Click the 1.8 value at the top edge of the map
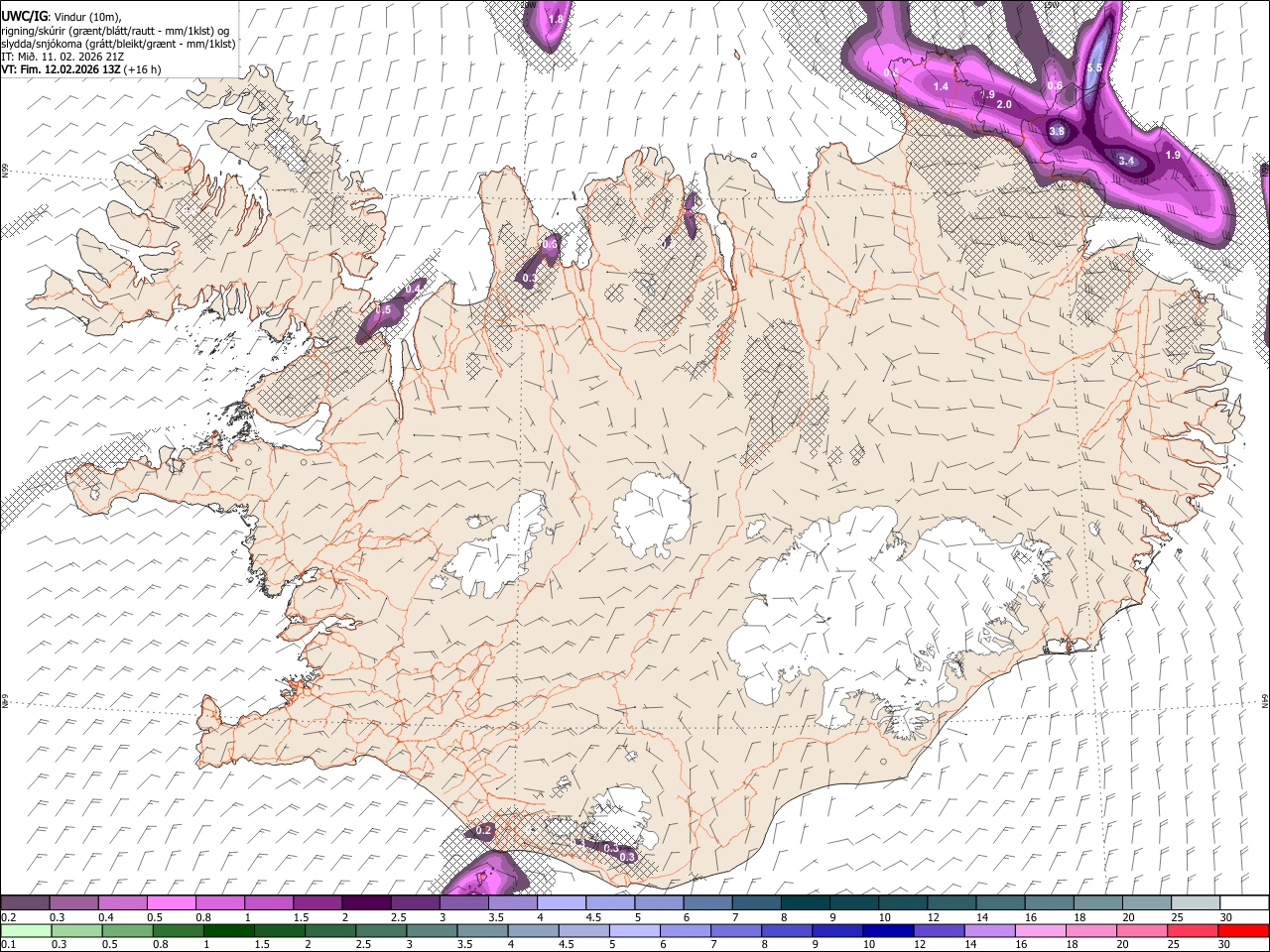The image size is (1270, 952). [x=556, y=19]
